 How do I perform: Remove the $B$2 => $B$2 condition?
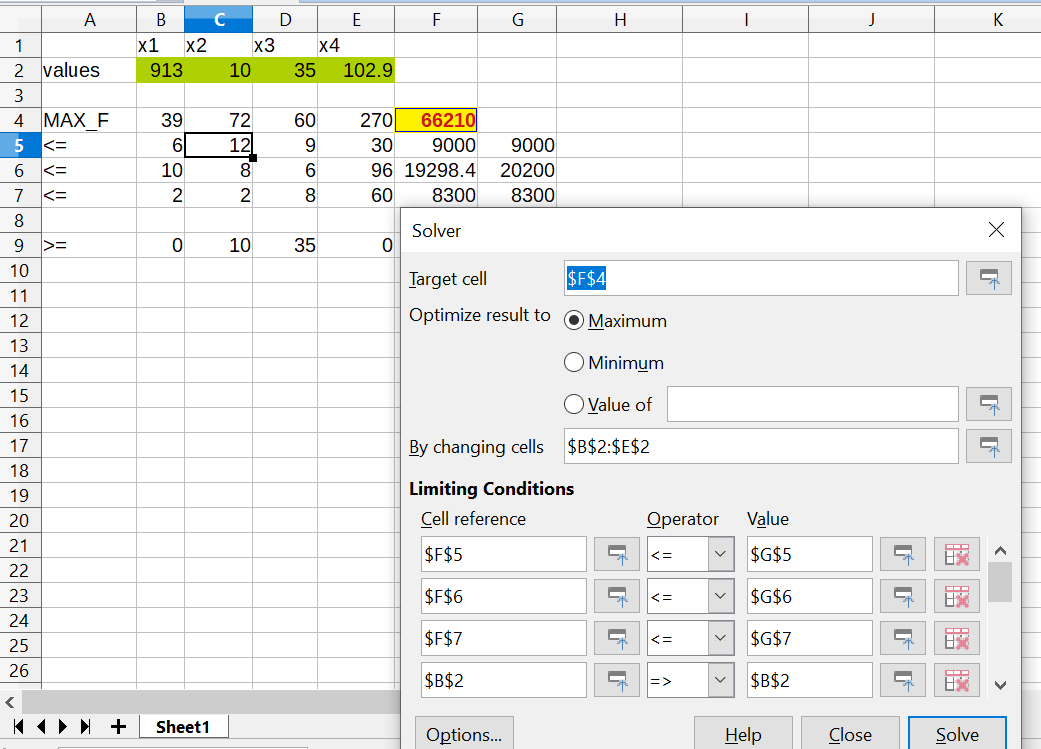click(x=957, y=680)
